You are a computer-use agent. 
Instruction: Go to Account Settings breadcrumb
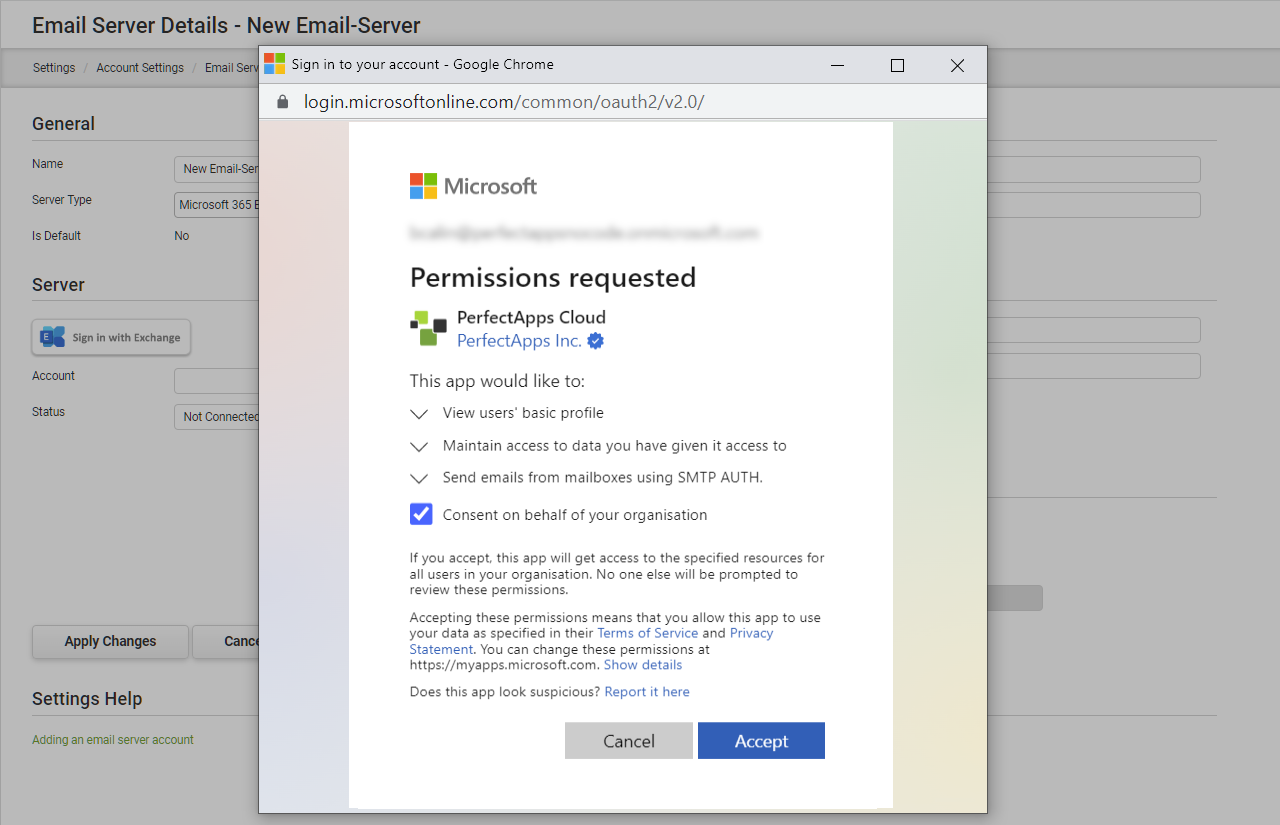click(x=140, y=68)
